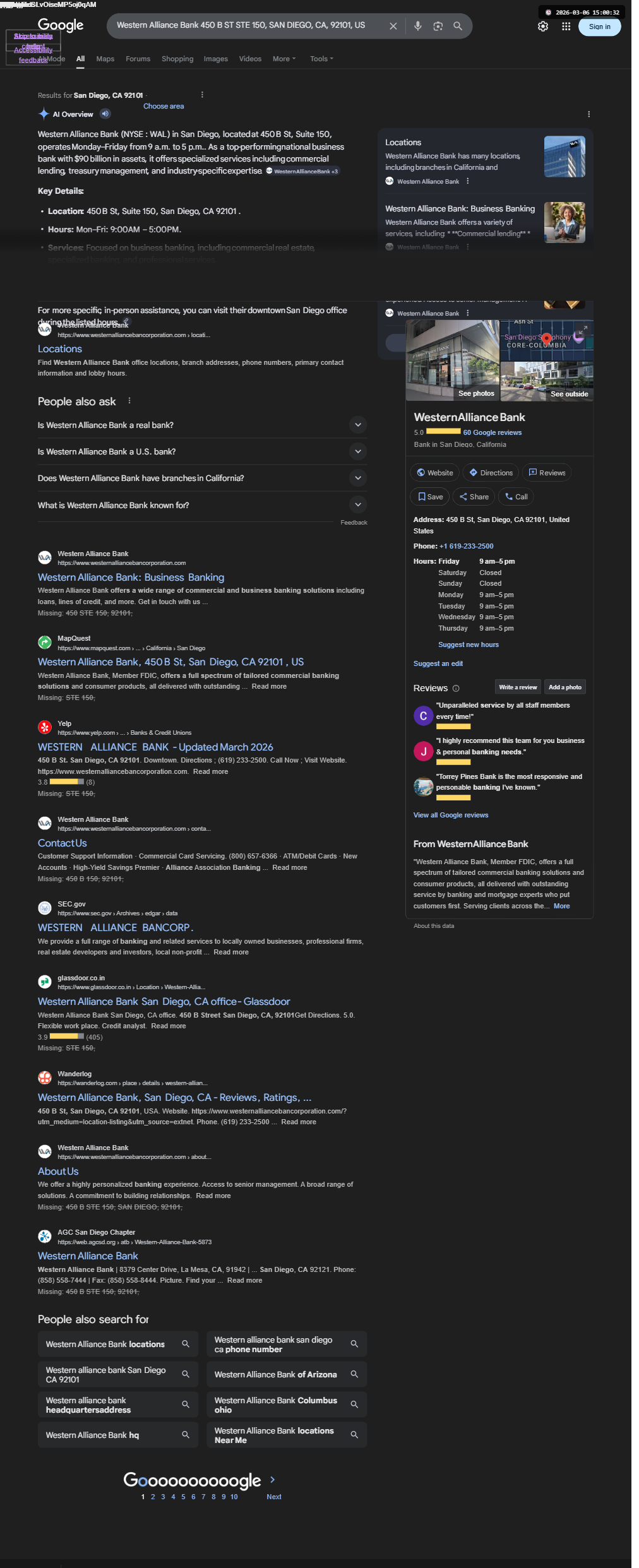Switch to the Forums tab
This screenshot has height=1568, width=639.
coord(138,59)
